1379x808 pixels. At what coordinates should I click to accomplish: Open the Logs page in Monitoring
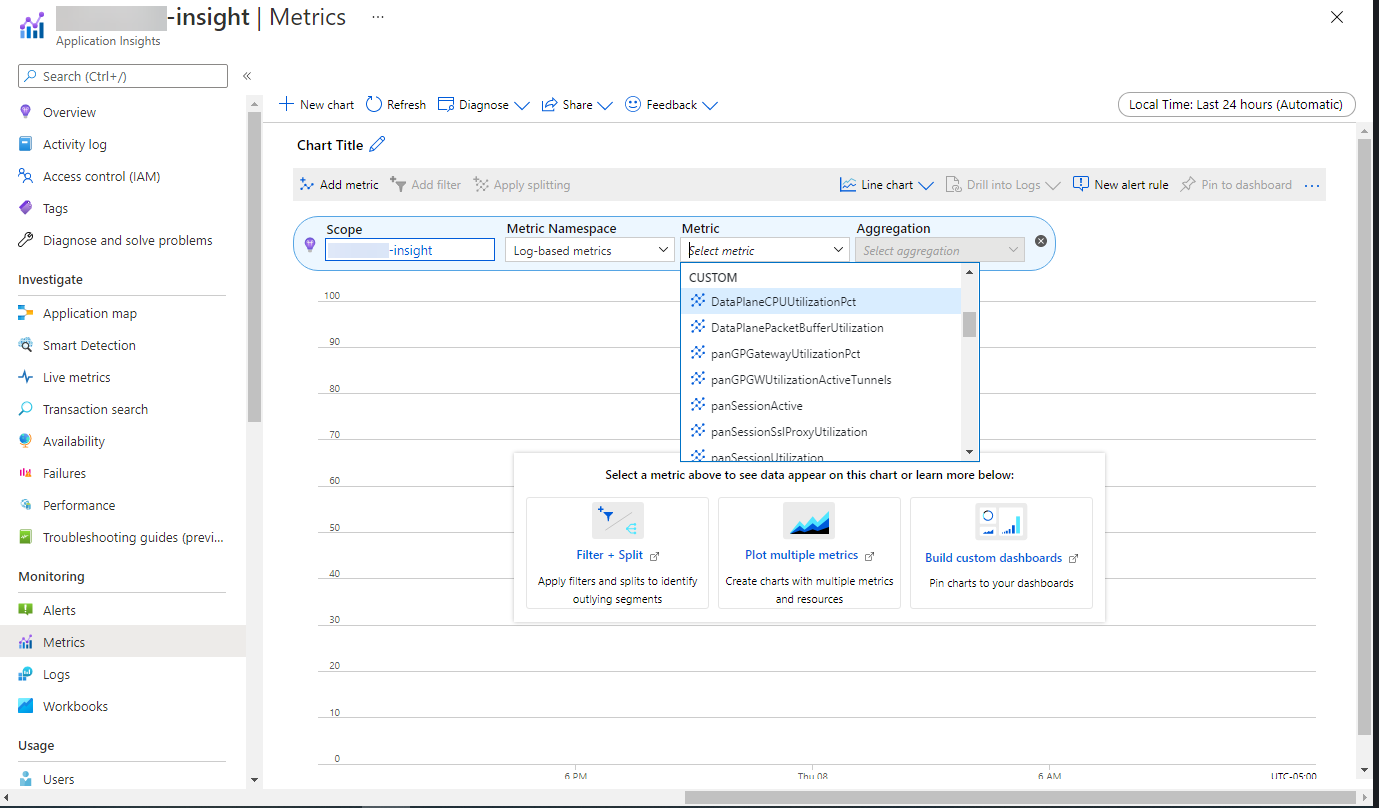pyautogui.click(x=56, y=674)
